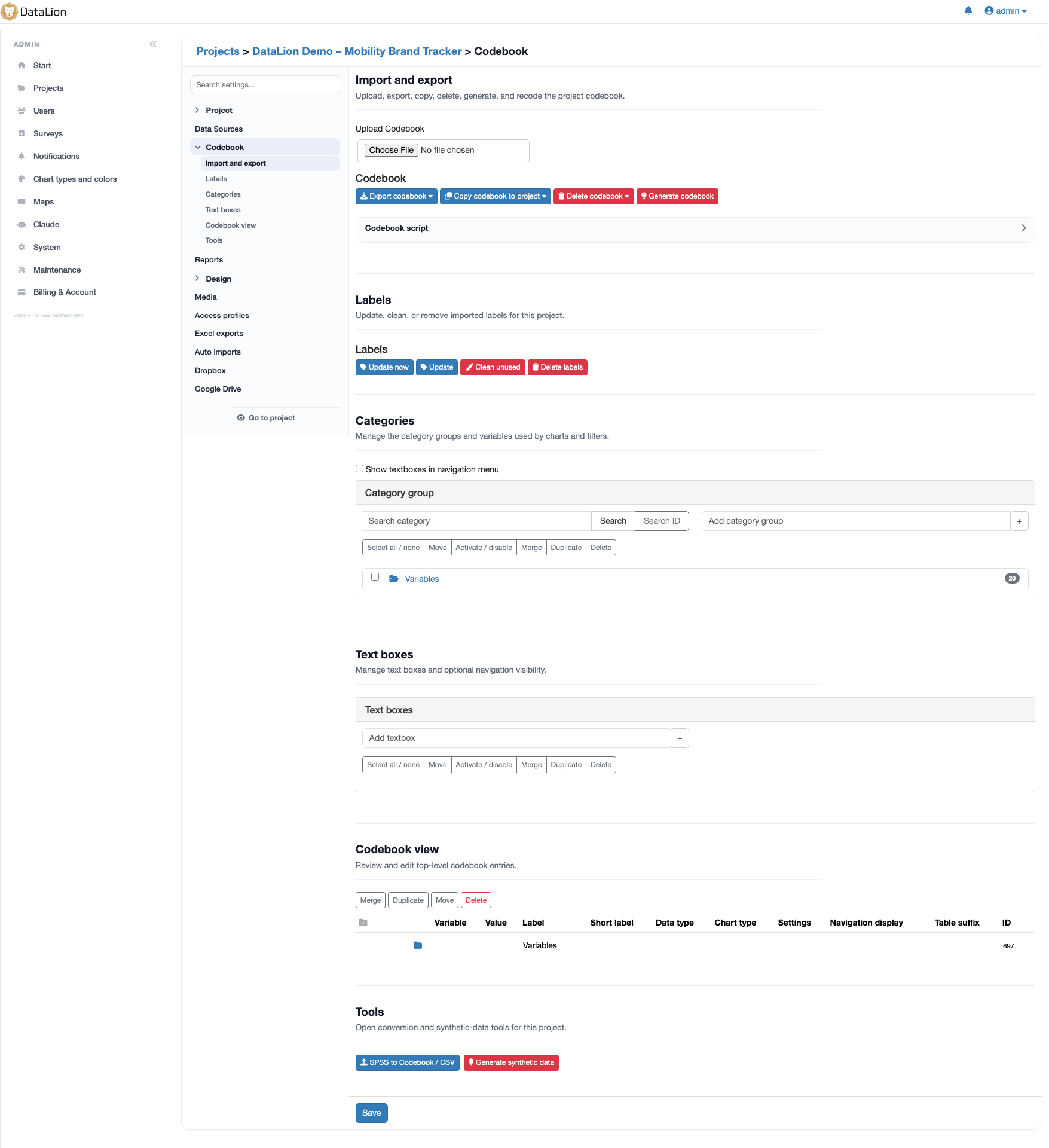The width and height of the screenshot is (1049, 1148).
Task: Click the Variables open folder icon
Action: click(x=394, y=579)
